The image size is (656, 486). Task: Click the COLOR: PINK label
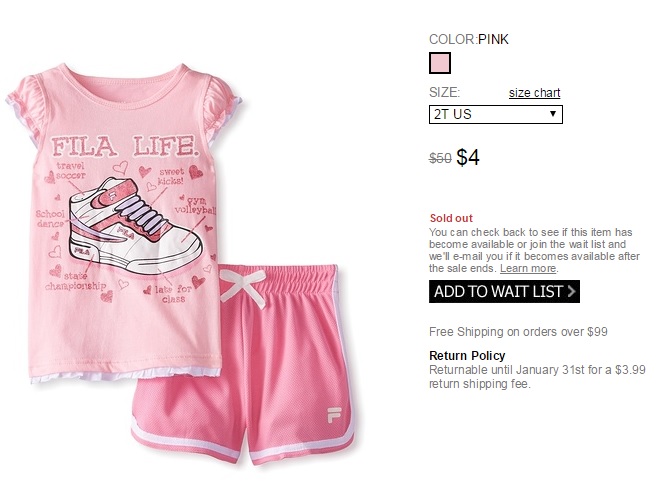pos(469,39)
